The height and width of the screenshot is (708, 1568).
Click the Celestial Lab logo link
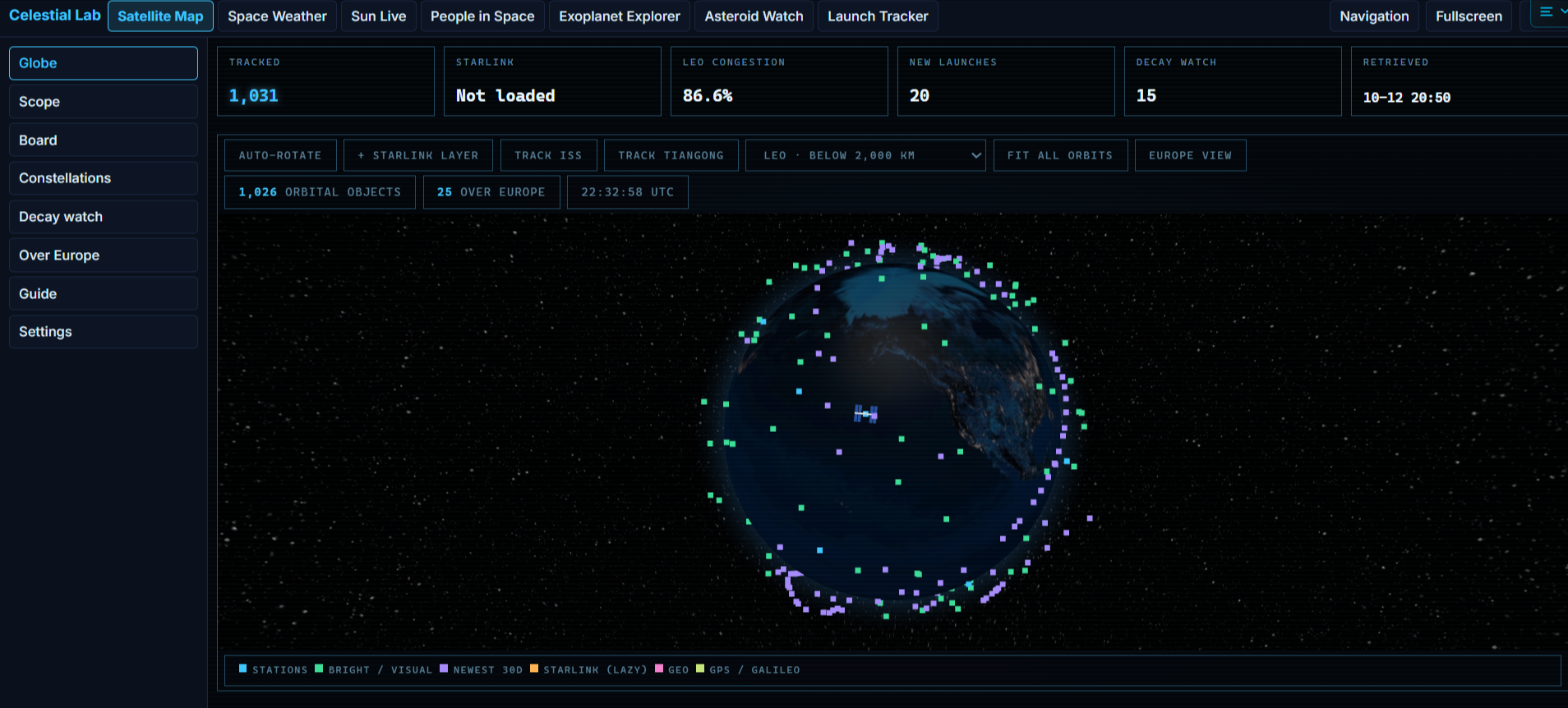click(x=55, y=16)
